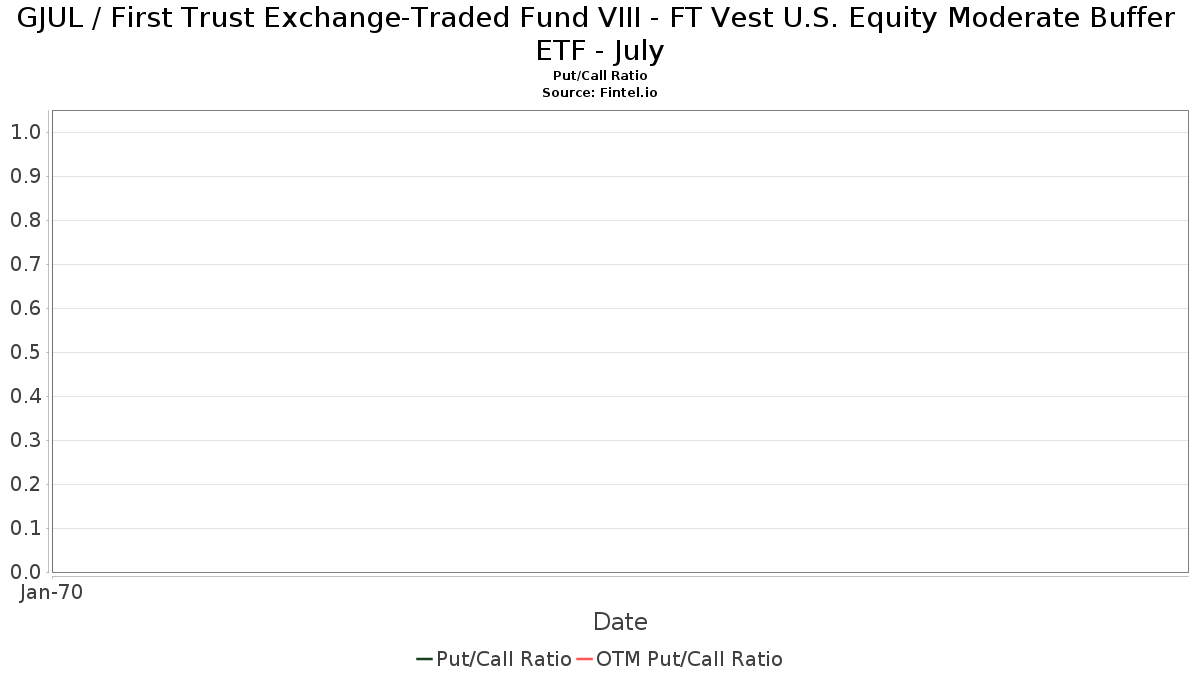
Task: Click the 0.5 y-axis tick label
Action: (x=25, y=352)
